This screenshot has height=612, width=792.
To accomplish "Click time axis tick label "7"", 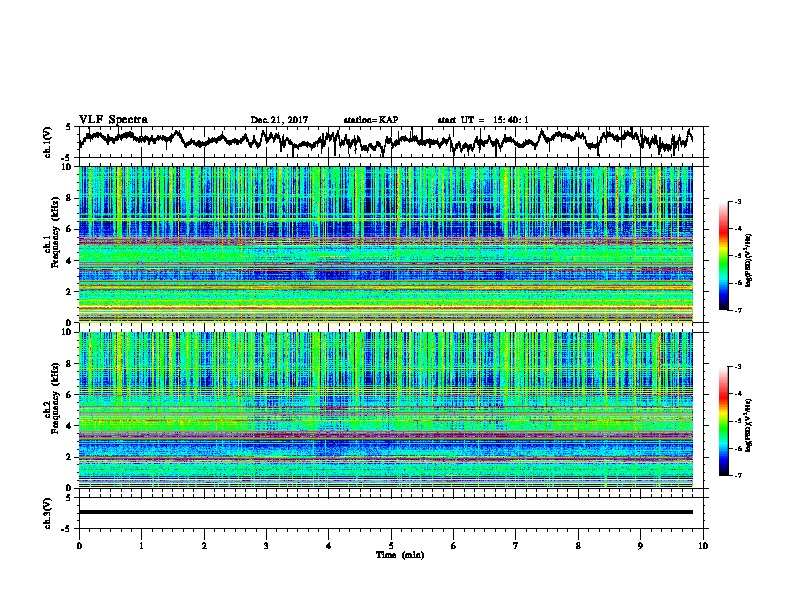I will click(516, 545).
